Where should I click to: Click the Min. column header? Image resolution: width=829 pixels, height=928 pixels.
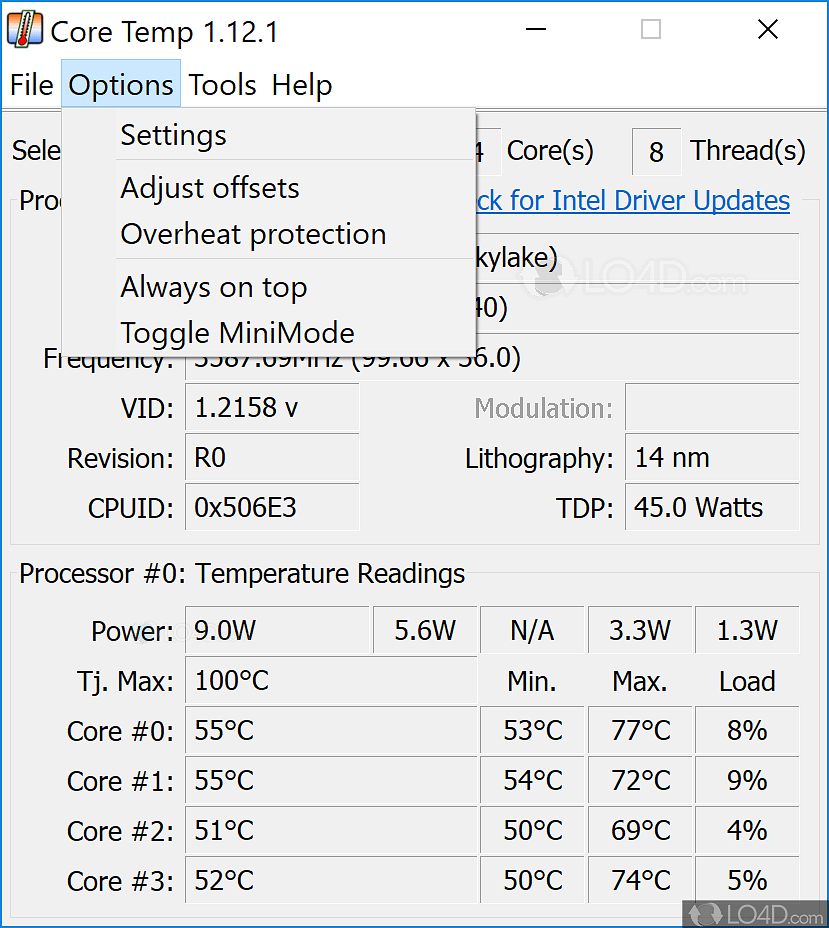[532, 681]
